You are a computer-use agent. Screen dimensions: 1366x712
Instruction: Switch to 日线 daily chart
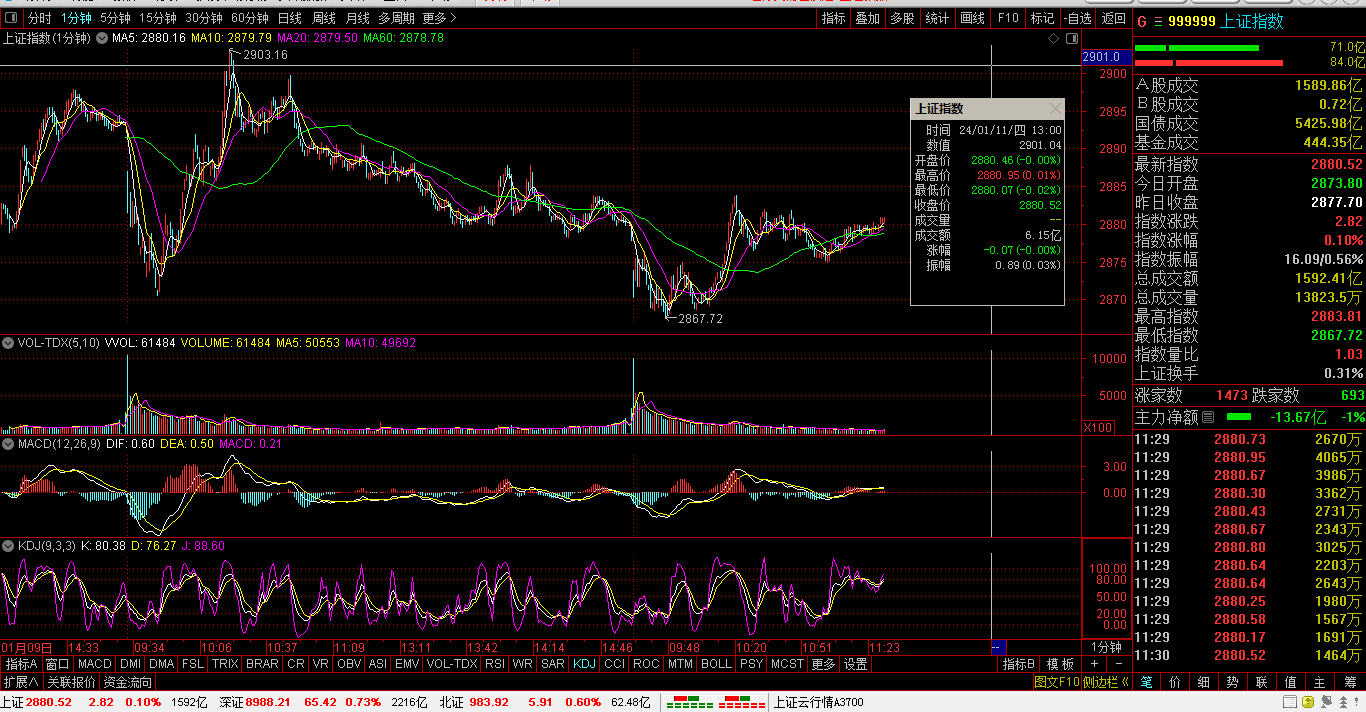[x=290, y=18]
